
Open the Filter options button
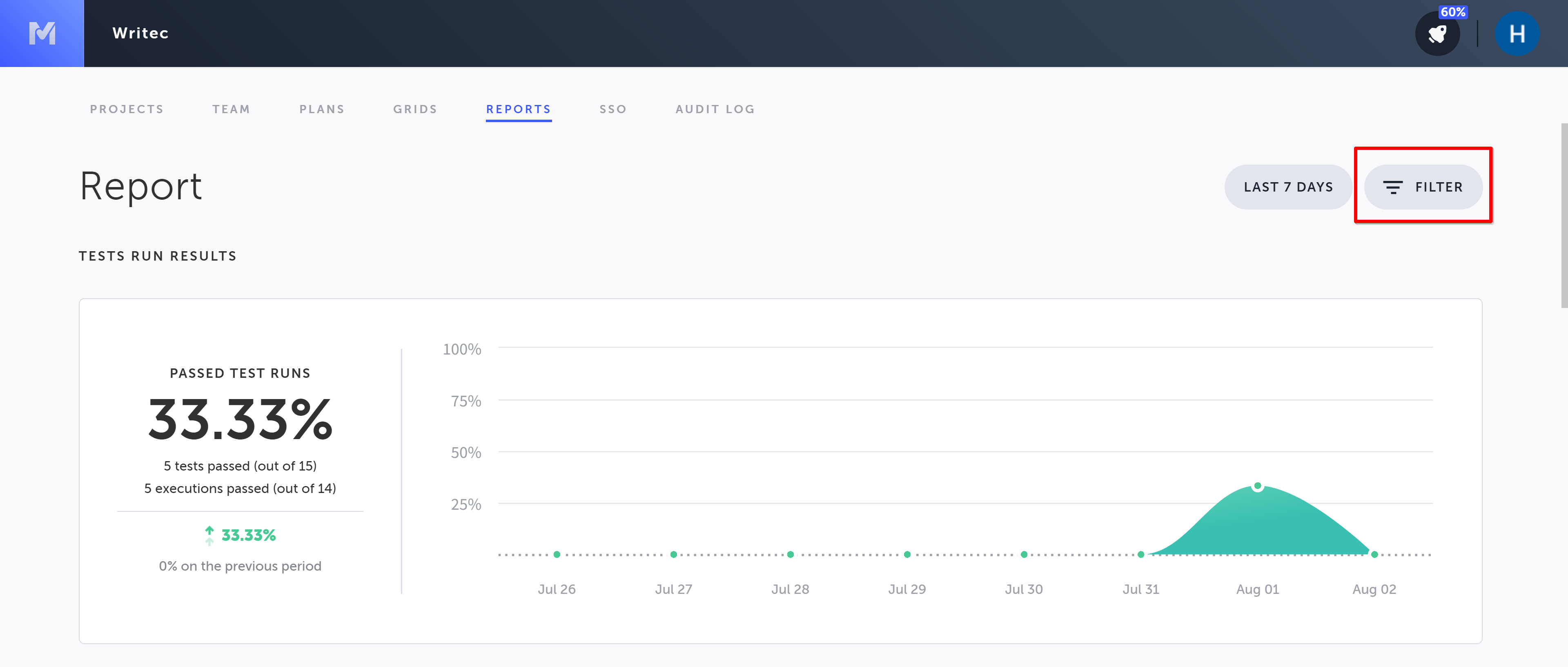click(1423, 187)
